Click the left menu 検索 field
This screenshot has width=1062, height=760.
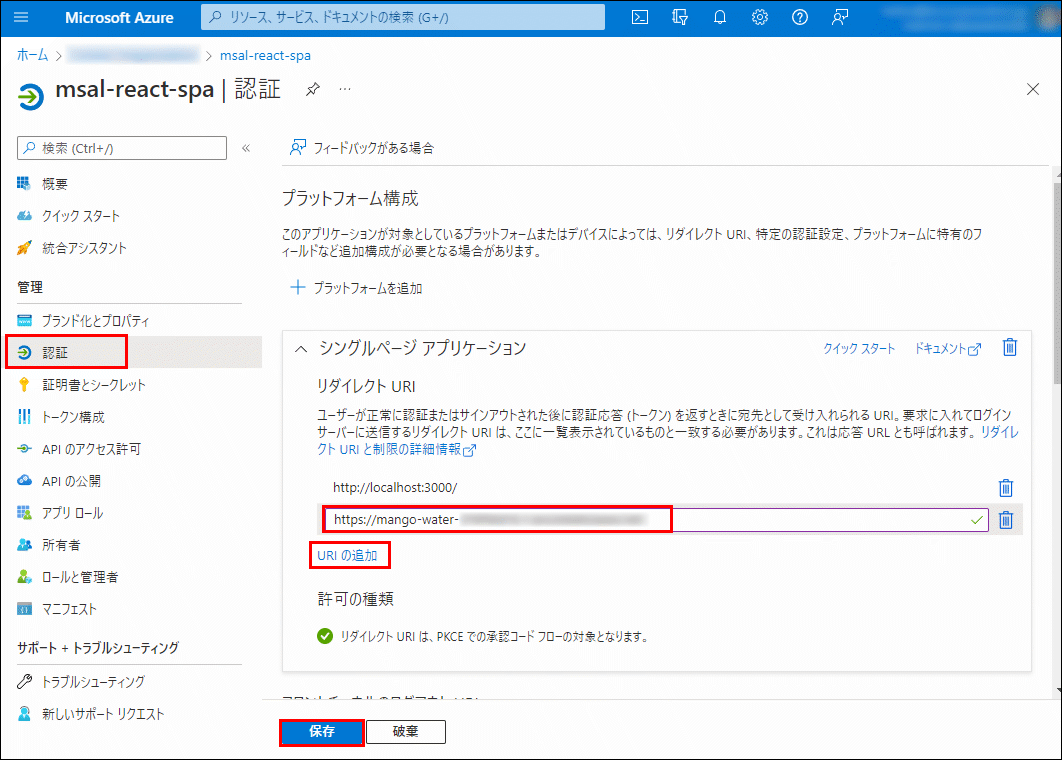122,148
